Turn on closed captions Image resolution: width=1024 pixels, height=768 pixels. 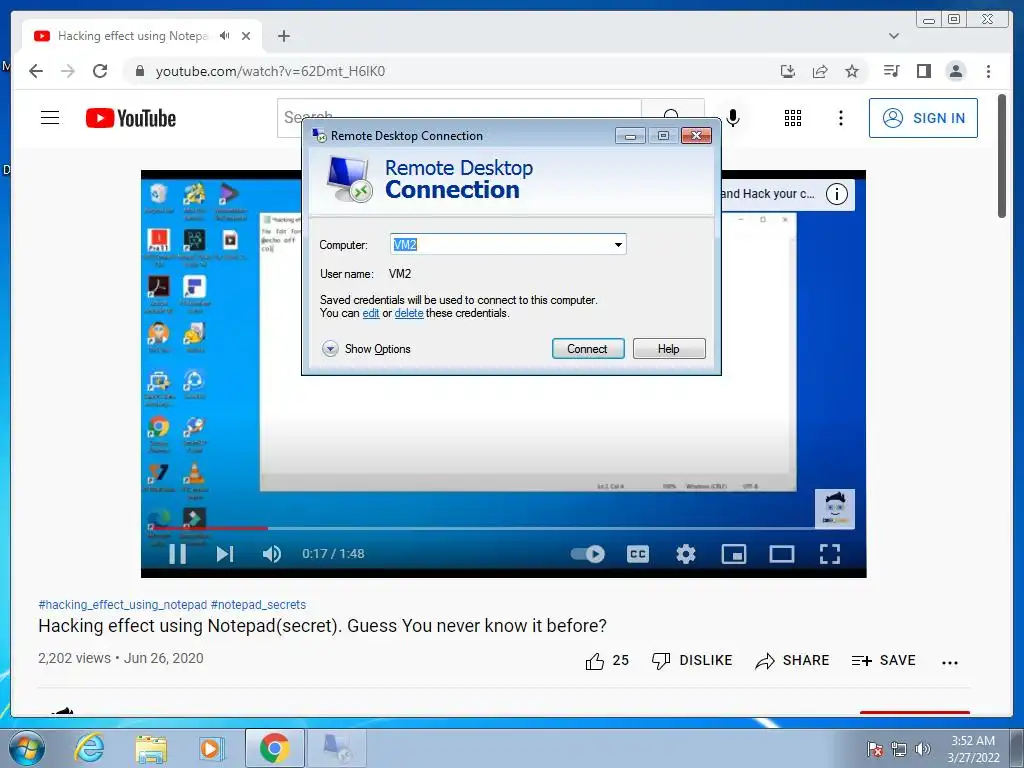click(x=638, y=554)
